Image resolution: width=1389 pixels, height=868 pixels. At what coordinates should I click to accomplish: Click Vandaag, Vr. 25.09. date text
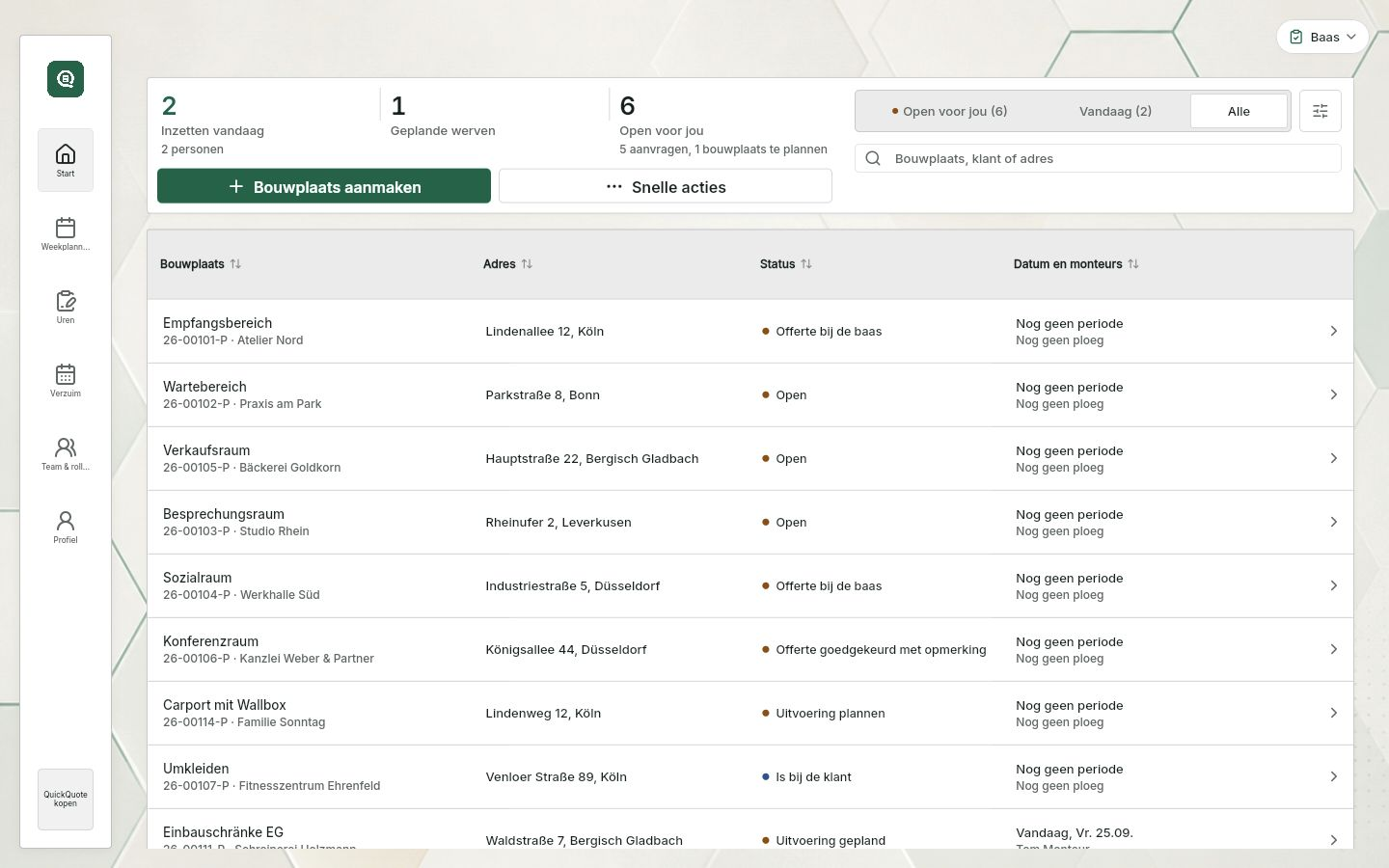1075,832
